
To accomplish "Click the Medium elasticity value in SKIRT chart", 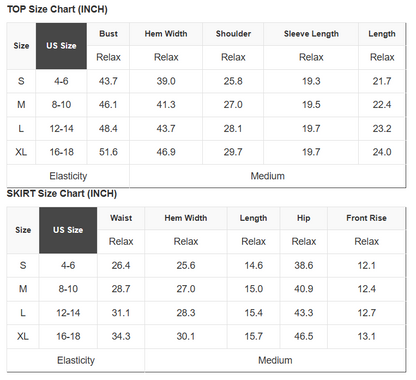I will [275, 360].
